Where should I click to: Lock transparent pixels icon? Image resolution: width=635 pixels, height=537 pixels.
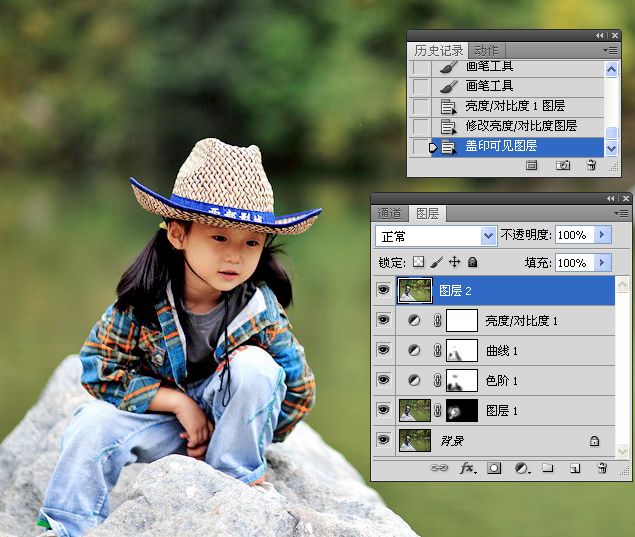point(418,262)
